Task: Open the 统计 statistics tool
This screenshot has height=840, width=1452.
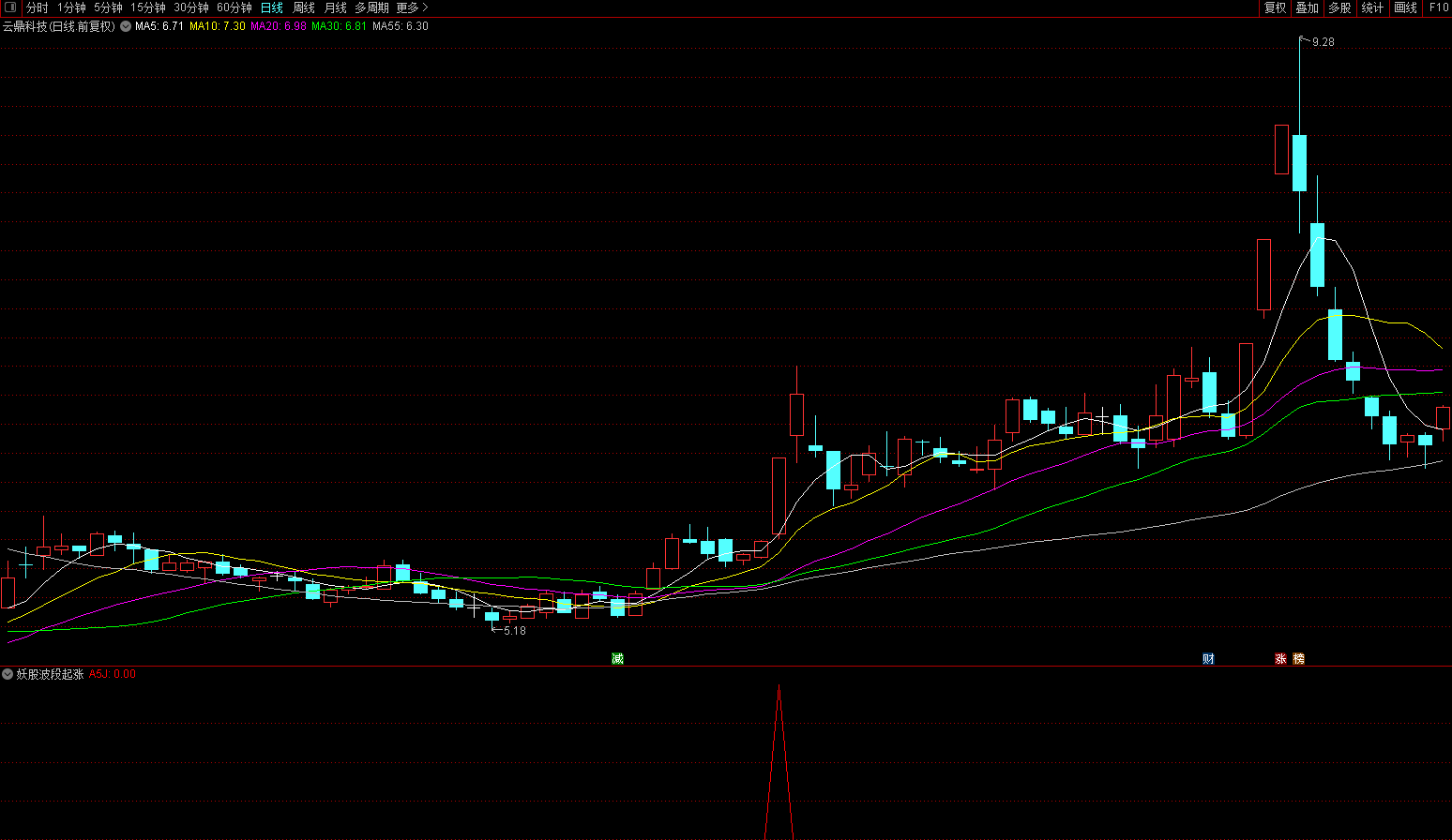Action: coord(1372,7)
